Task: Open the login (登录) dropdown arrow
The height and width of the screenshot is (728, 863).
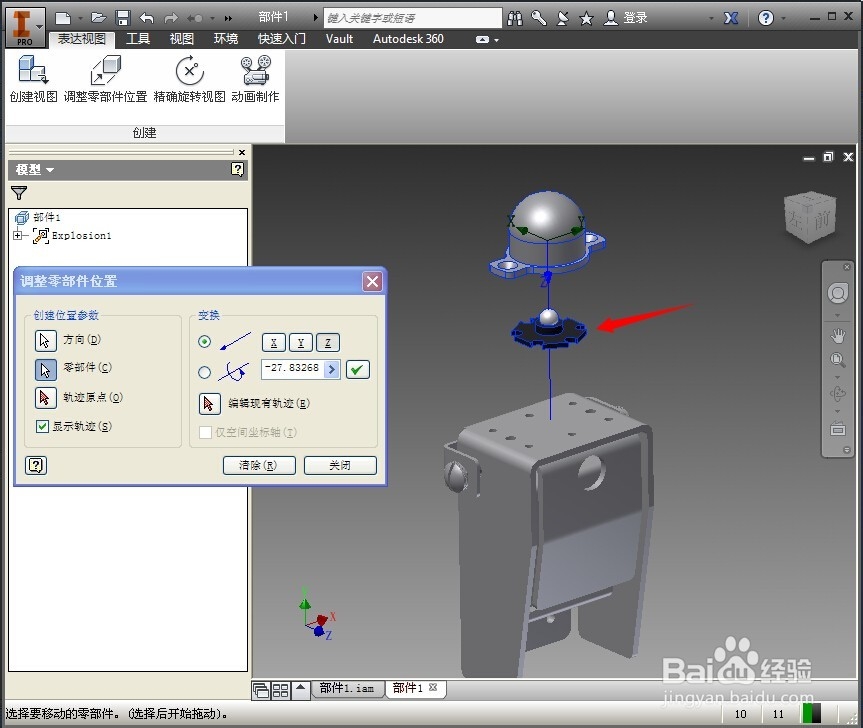Action: (712, 19)
